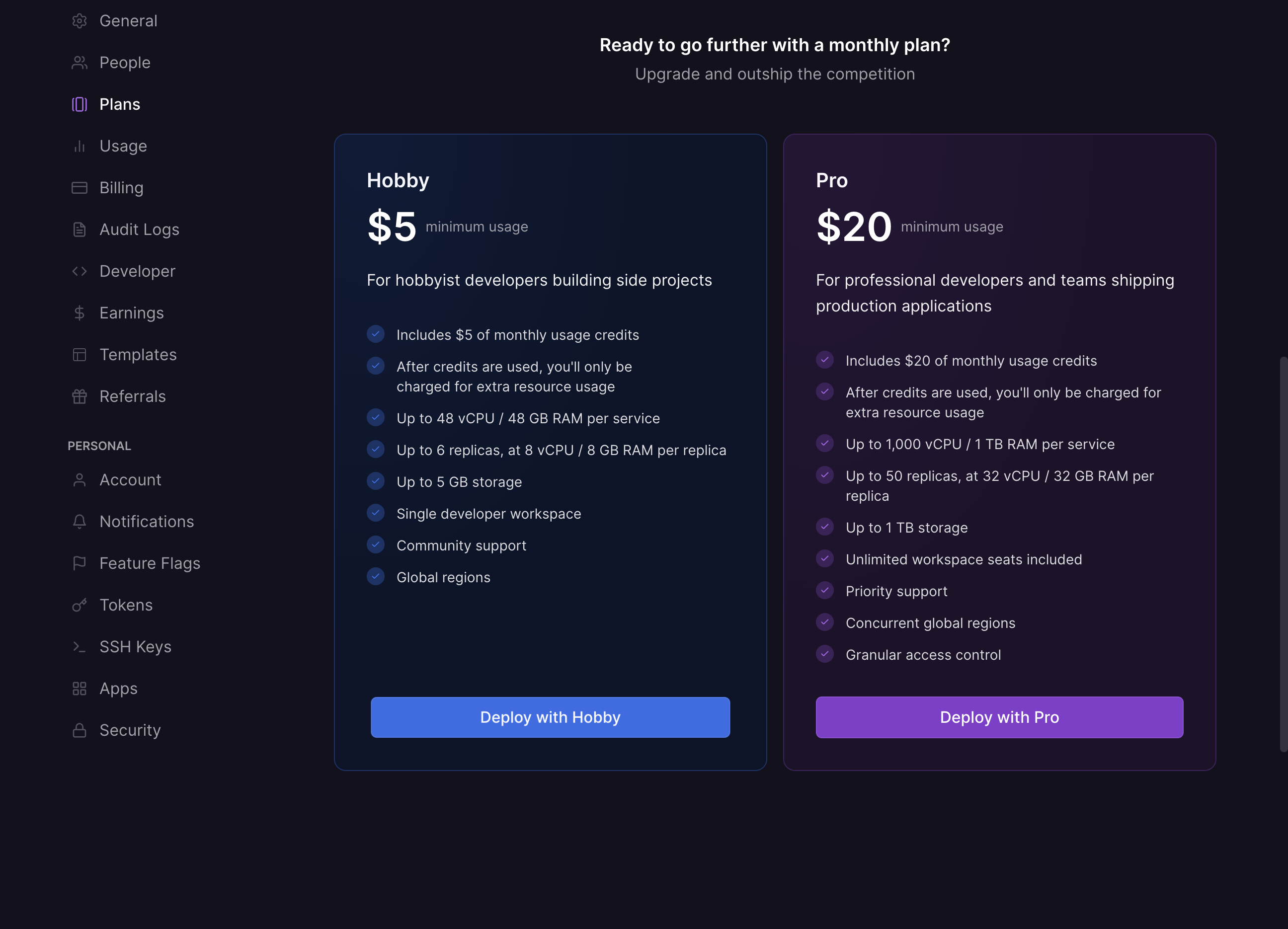Click the Notifications bell icon

pos(80,521)
